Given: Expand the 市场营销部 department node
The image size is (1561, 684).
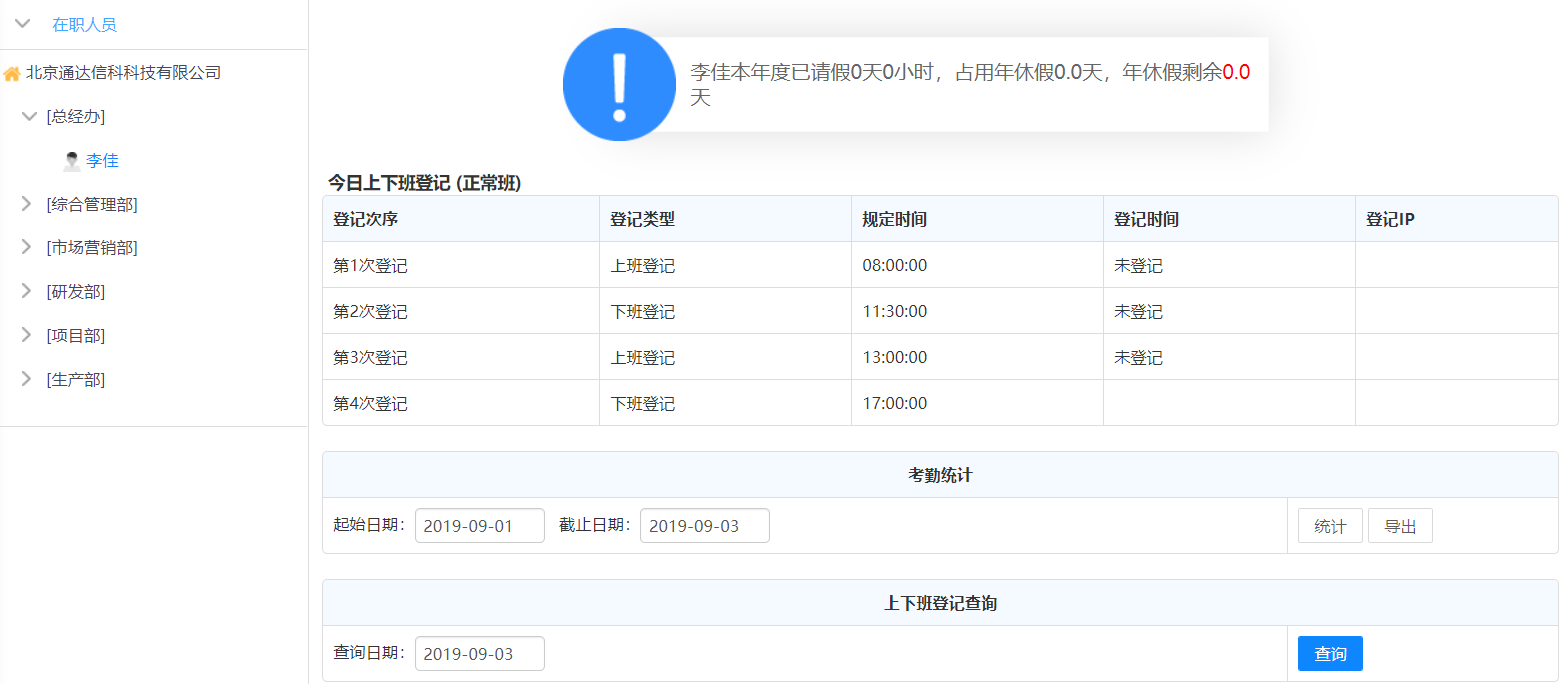Looking at the screenshot, I should click(27, 248).
